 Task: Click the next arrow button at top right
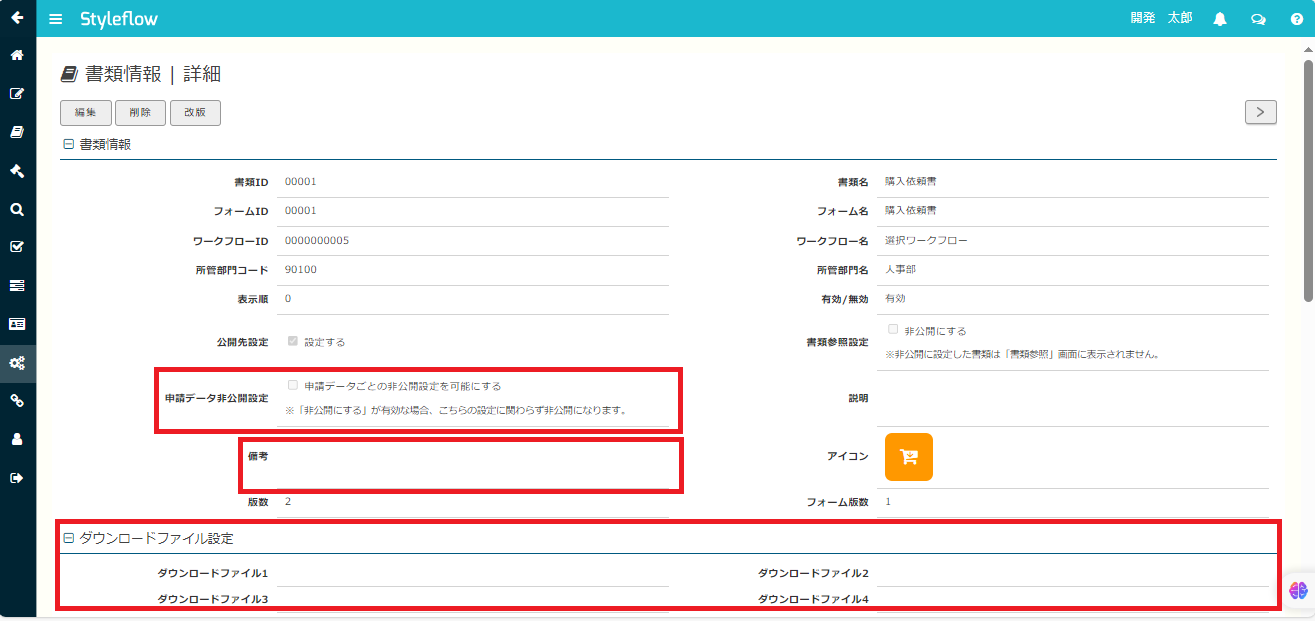(x=1260, y=112)
